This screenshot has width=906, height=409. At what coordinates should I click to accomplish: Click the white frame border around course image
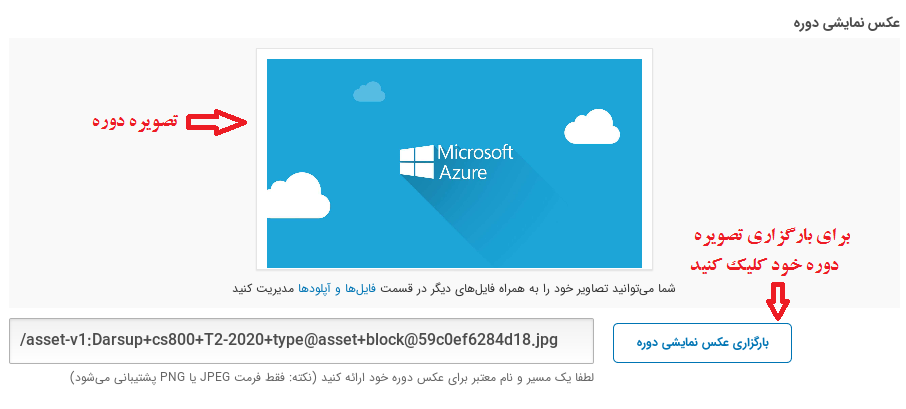[x=454, y=53]
